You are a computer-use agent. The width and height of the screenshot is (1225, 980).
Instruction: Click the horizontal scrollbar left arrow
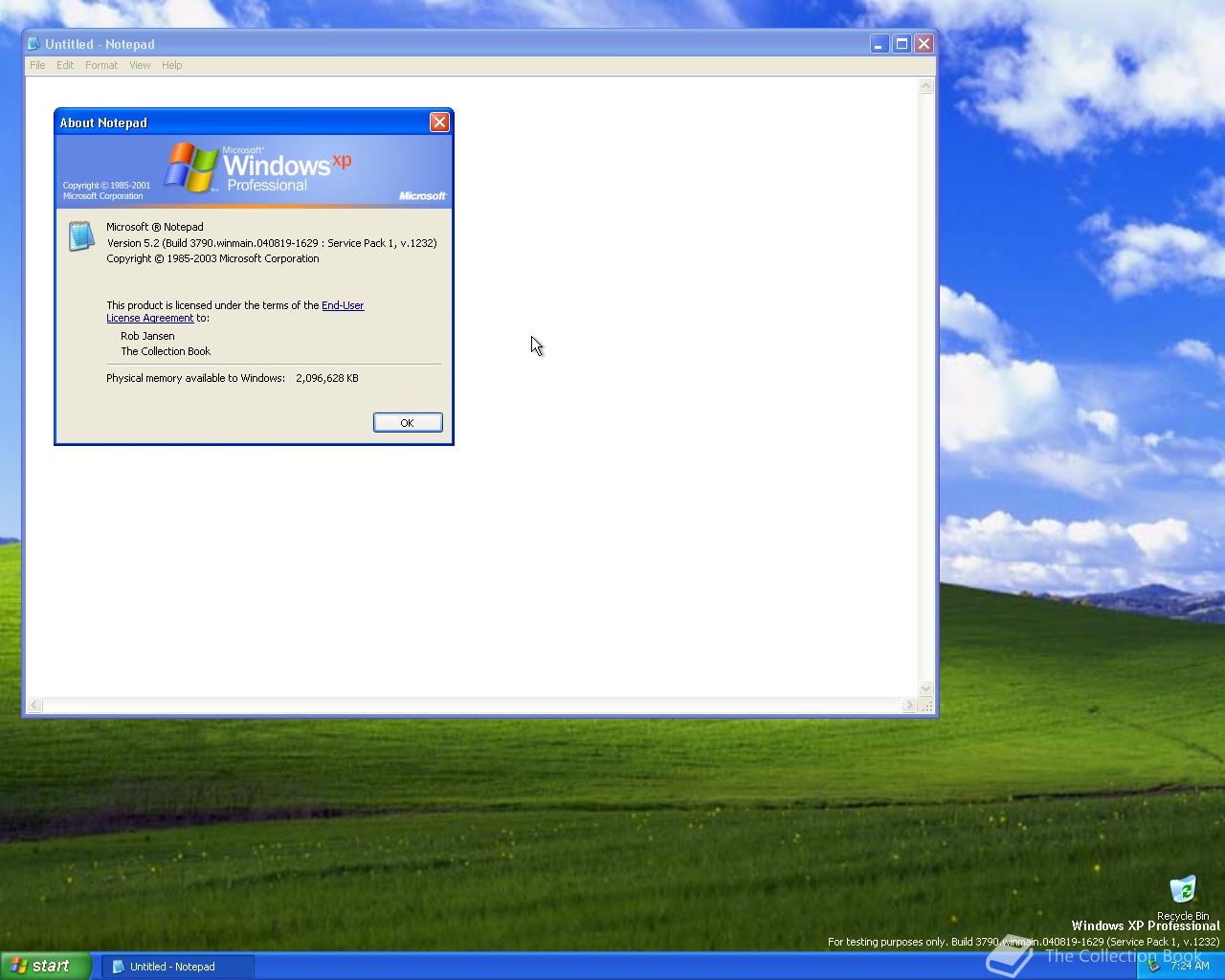(34, 705)
